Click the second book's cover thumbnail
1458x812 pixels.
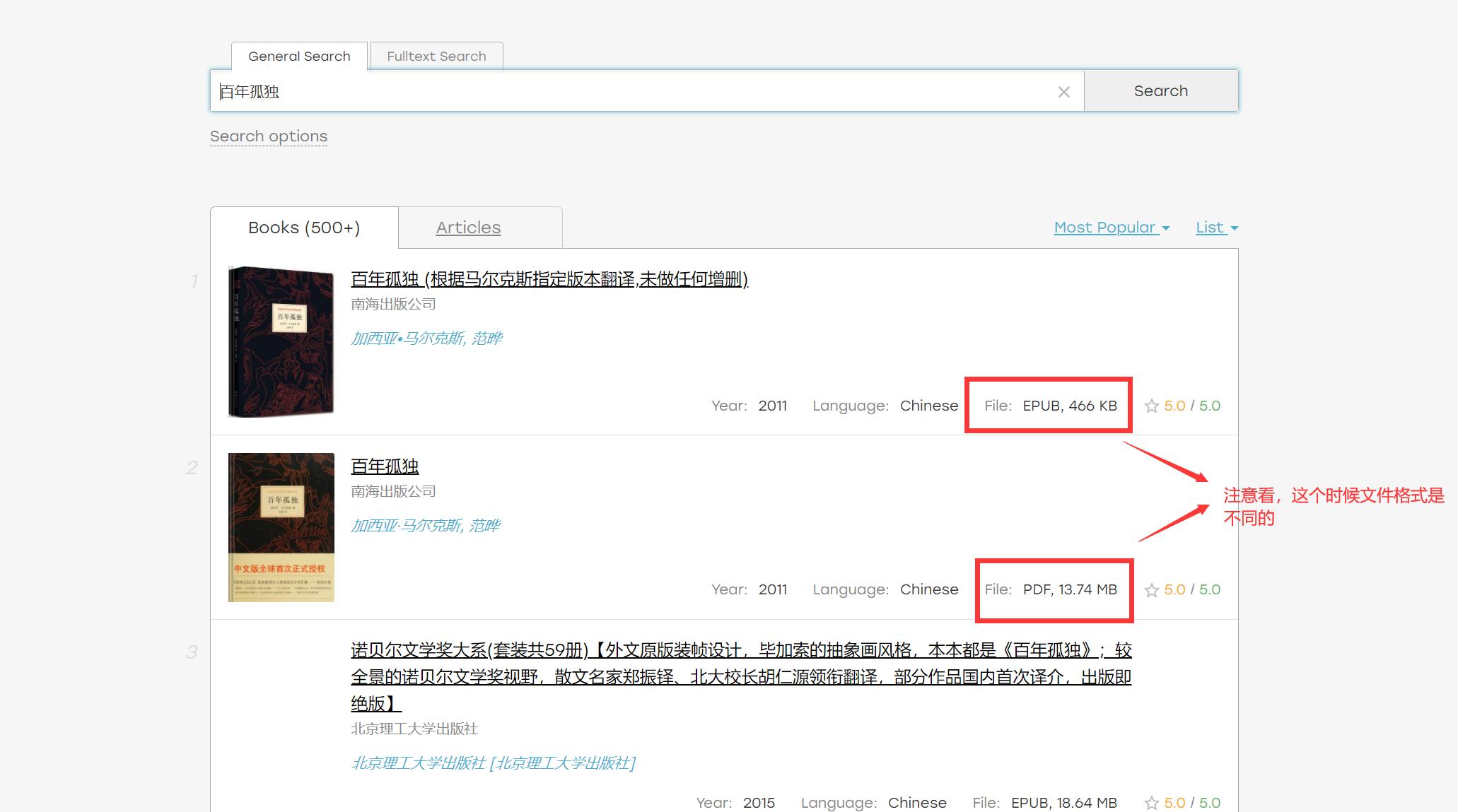(280, 527)
